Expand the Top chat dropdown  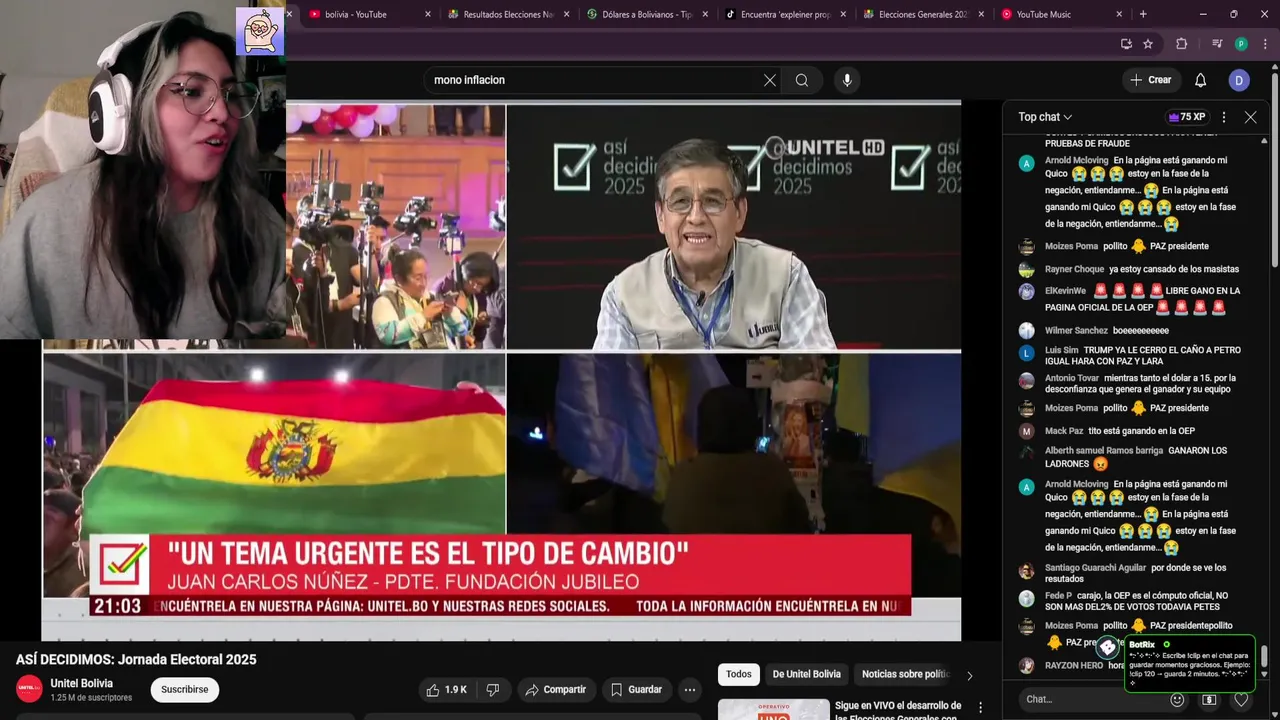[1045, 117]
